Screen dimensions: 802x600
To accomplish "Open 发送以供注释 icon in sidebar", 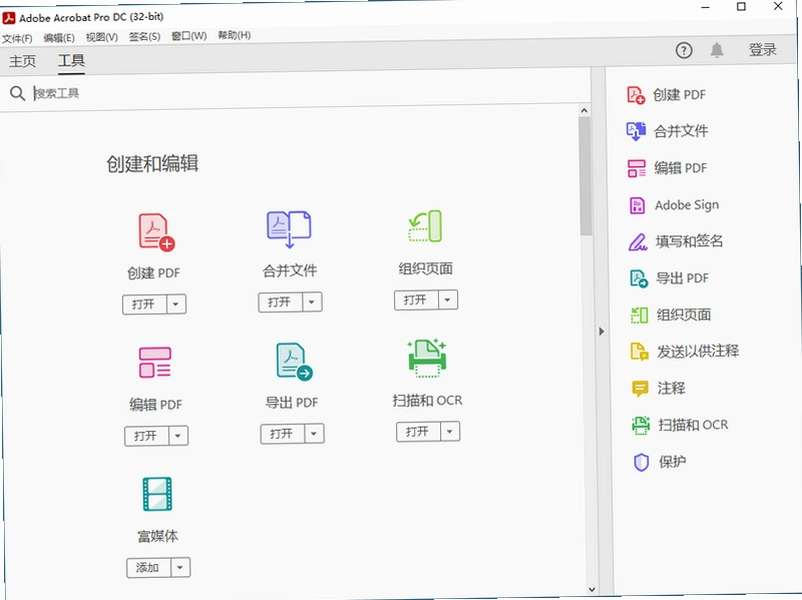I will (x=639, y=352).
